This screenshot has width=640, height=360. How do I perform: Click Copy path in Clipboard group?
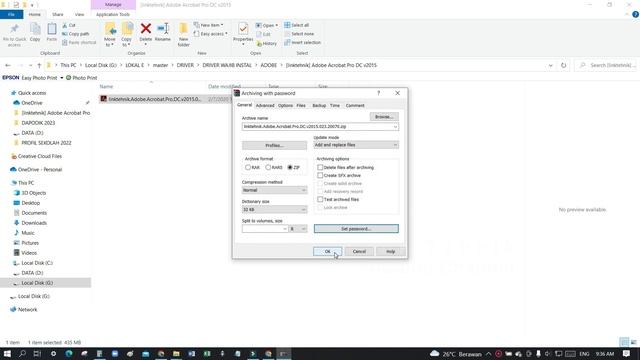[x=76, y=34]
